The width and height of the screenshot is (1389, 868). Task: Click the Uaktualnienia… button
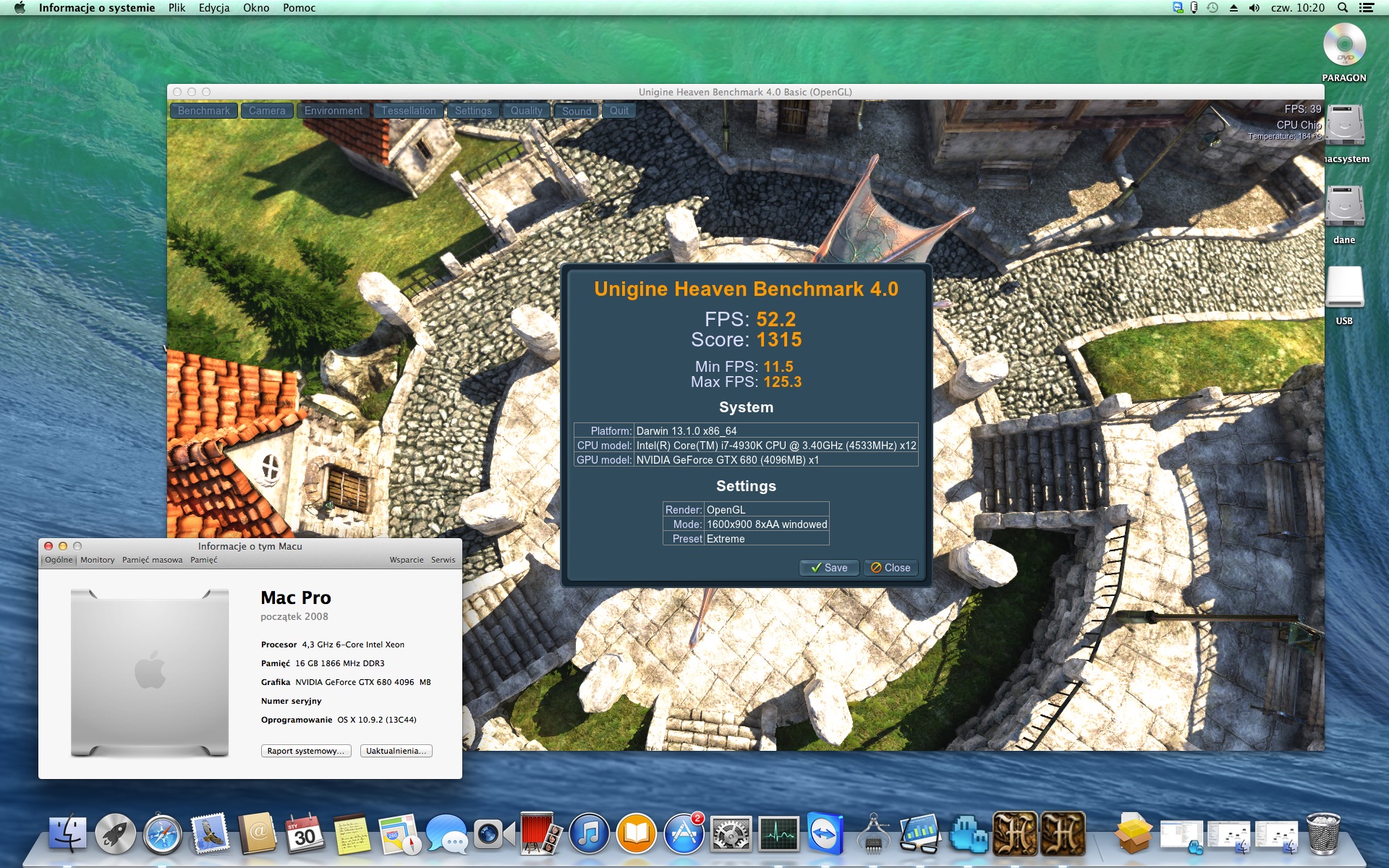click(x=396, y=751)
